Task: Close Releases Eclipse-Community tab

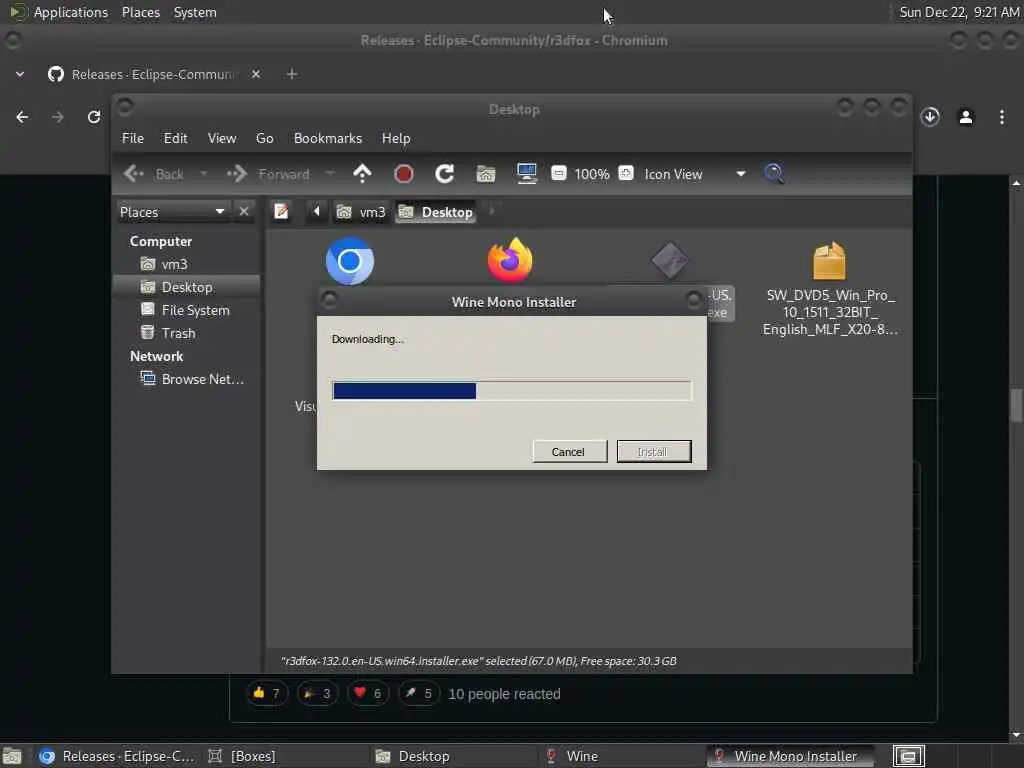Action: [256, 74]
